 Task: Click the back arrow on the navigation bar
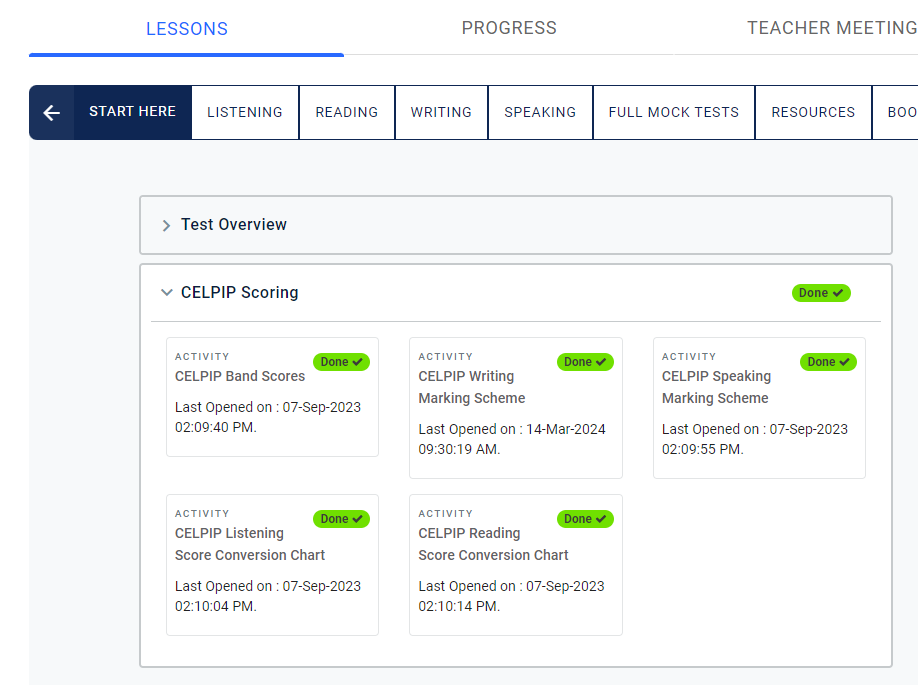coord(51,112)
